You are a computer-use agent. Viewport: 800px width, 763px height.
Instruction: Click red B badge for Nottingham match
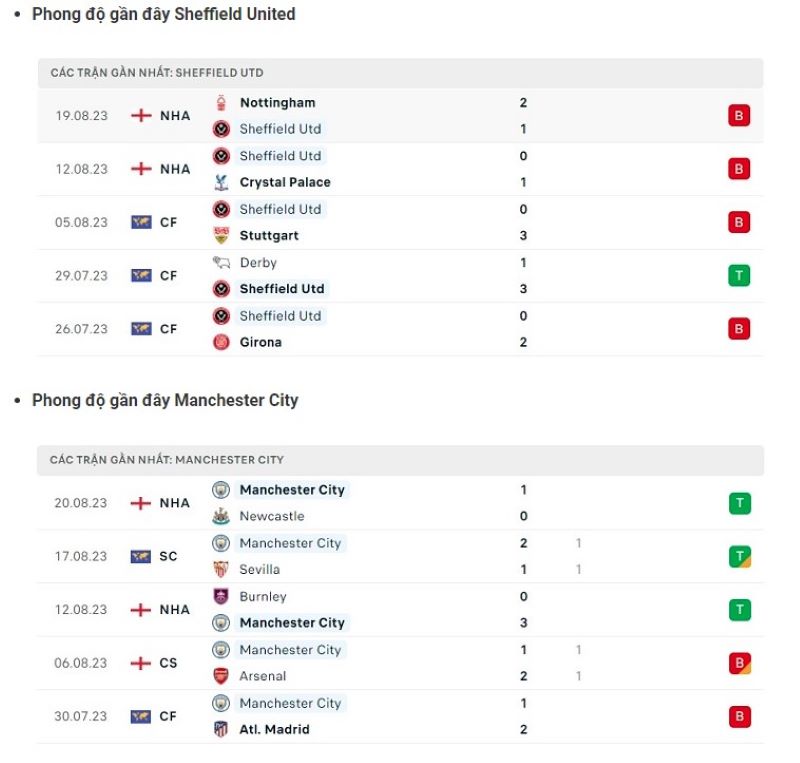(x=739, y=115)
